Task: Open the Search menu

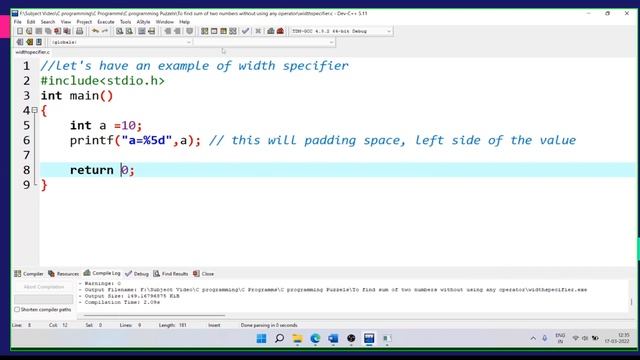Action: click(x=48, y=22)
